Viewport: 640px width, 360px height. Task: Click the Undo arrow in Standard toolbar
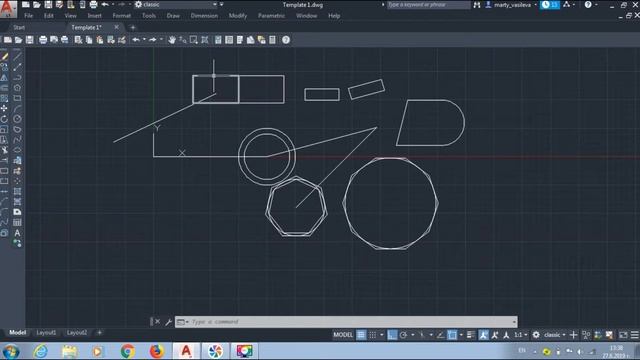(136, 40)
